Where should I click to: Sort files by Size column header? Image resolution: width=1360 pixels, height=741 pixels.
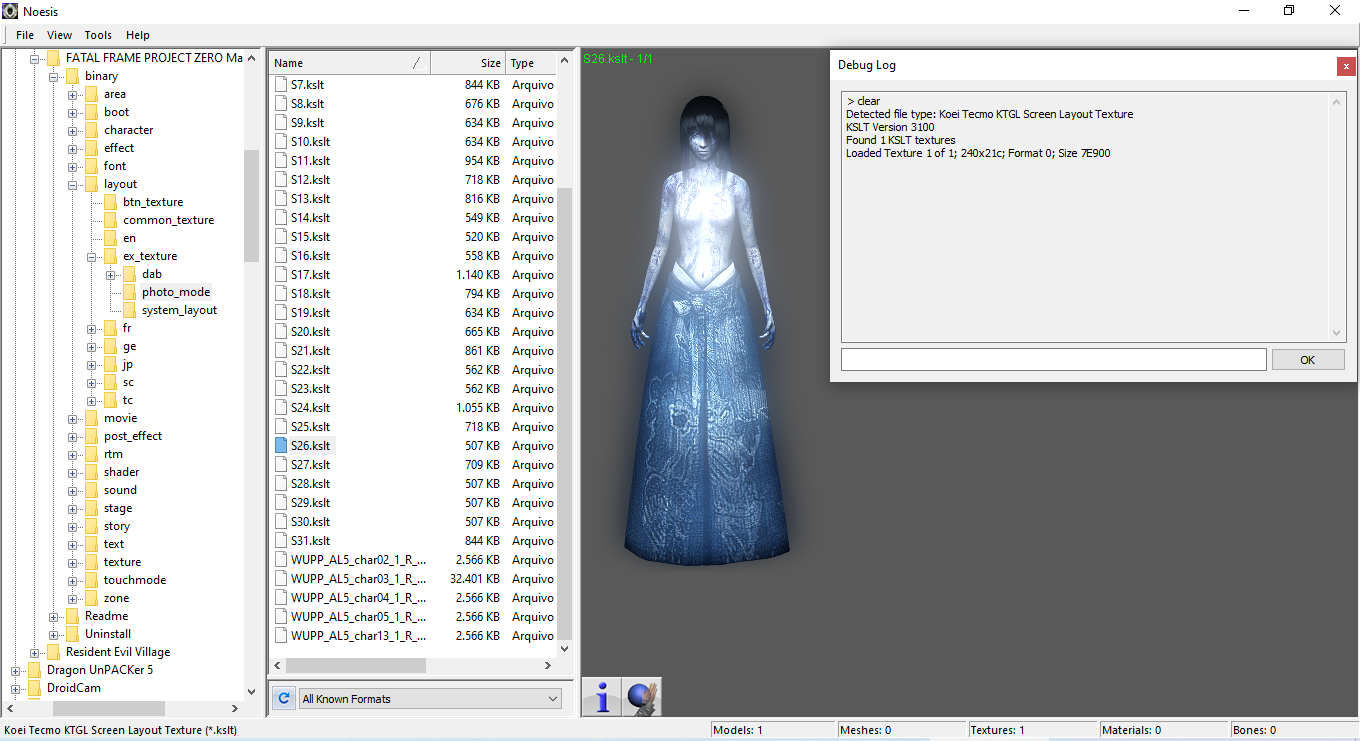[x=468, y=63]
